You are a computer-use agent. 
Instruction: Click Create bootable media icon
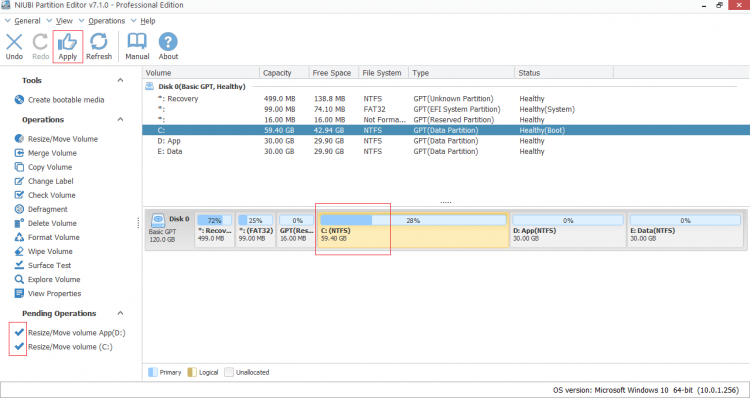tap(19, 100)
